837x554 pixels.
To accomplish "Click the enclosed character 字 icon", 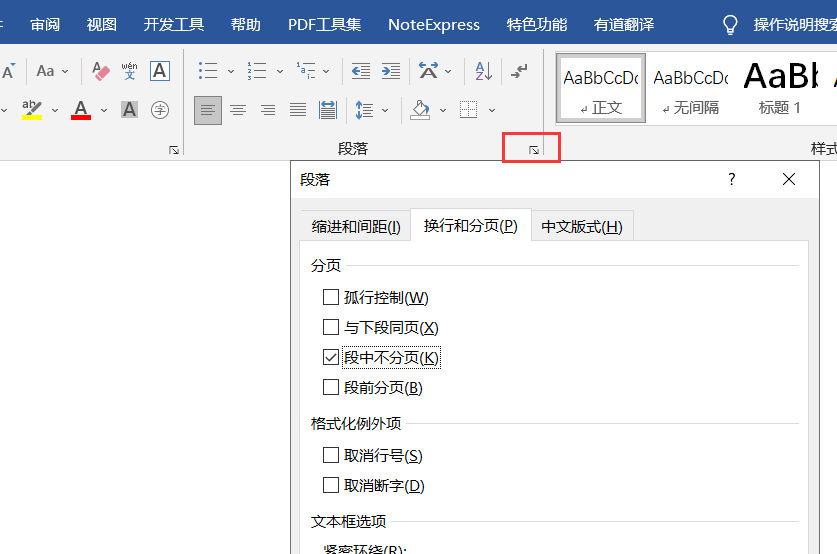I will point(159,109).
